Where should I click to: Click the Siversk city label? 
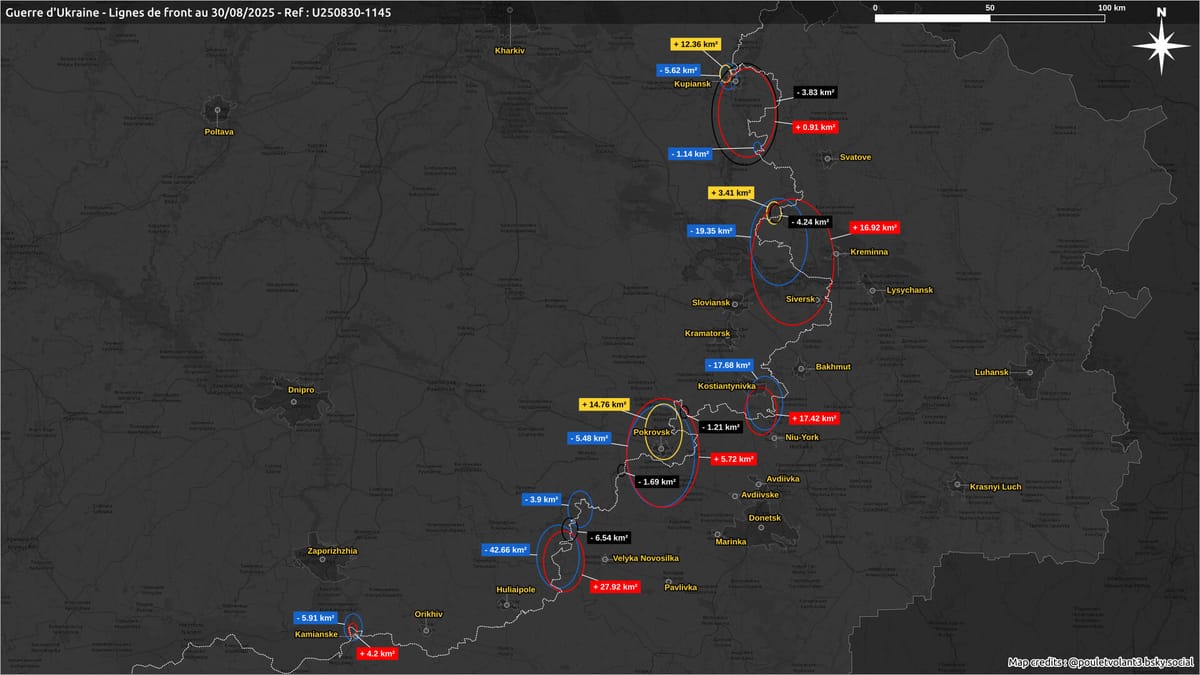click(802, 299)
